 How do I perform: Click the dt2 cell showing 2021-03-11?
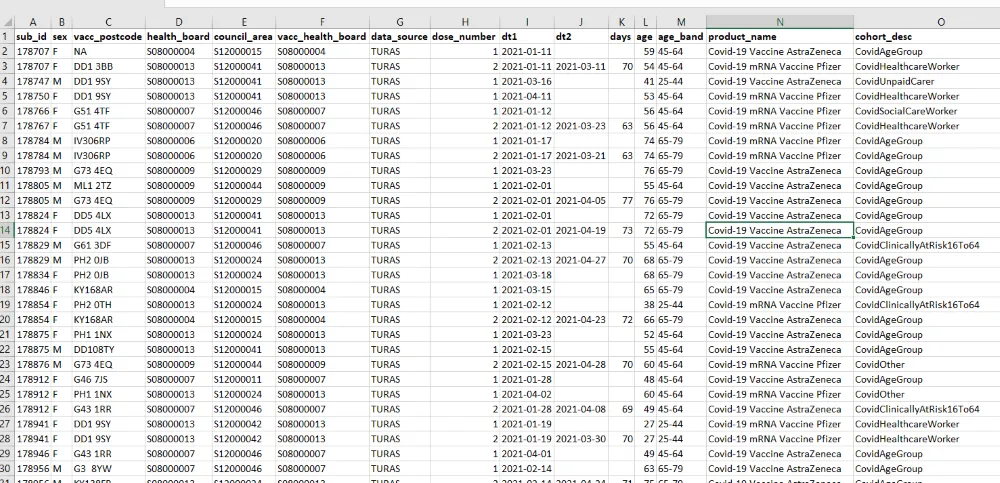click(x=580, y=66)
